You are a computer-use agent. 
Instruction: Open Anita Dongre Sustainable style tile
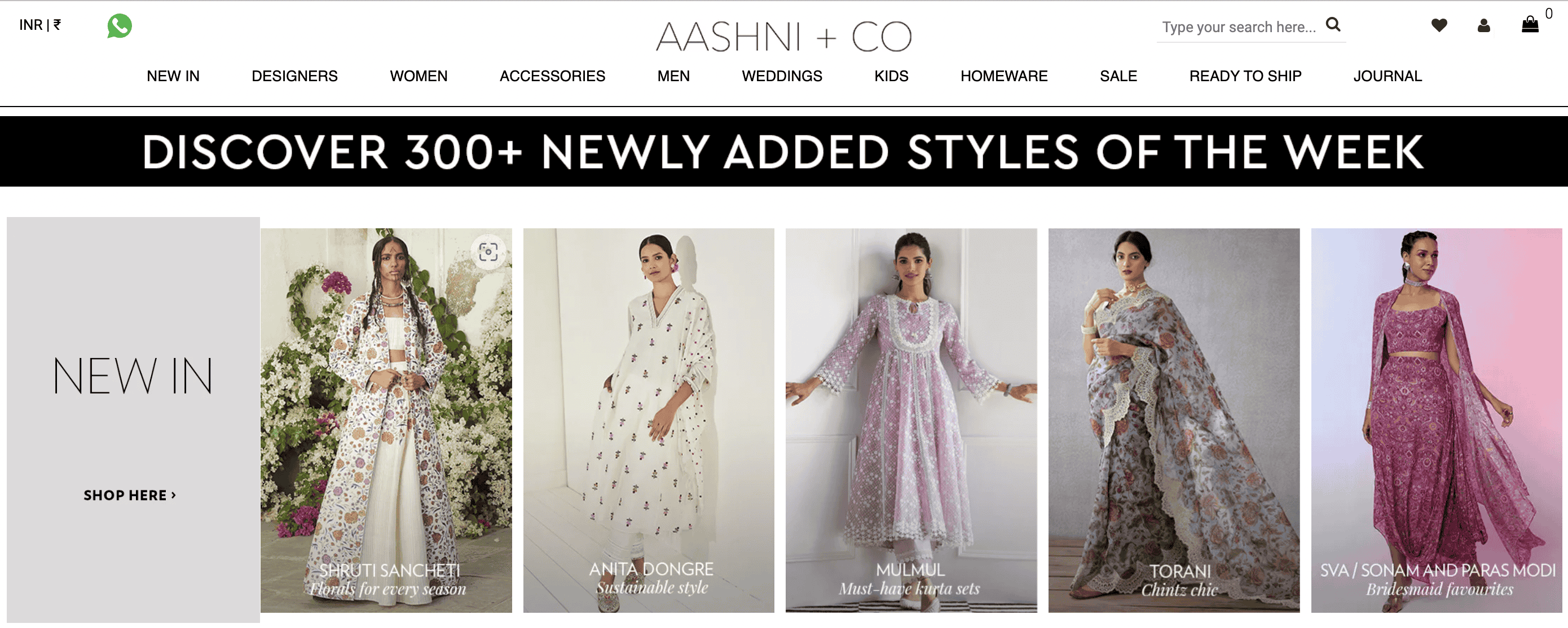click(648, 421)
